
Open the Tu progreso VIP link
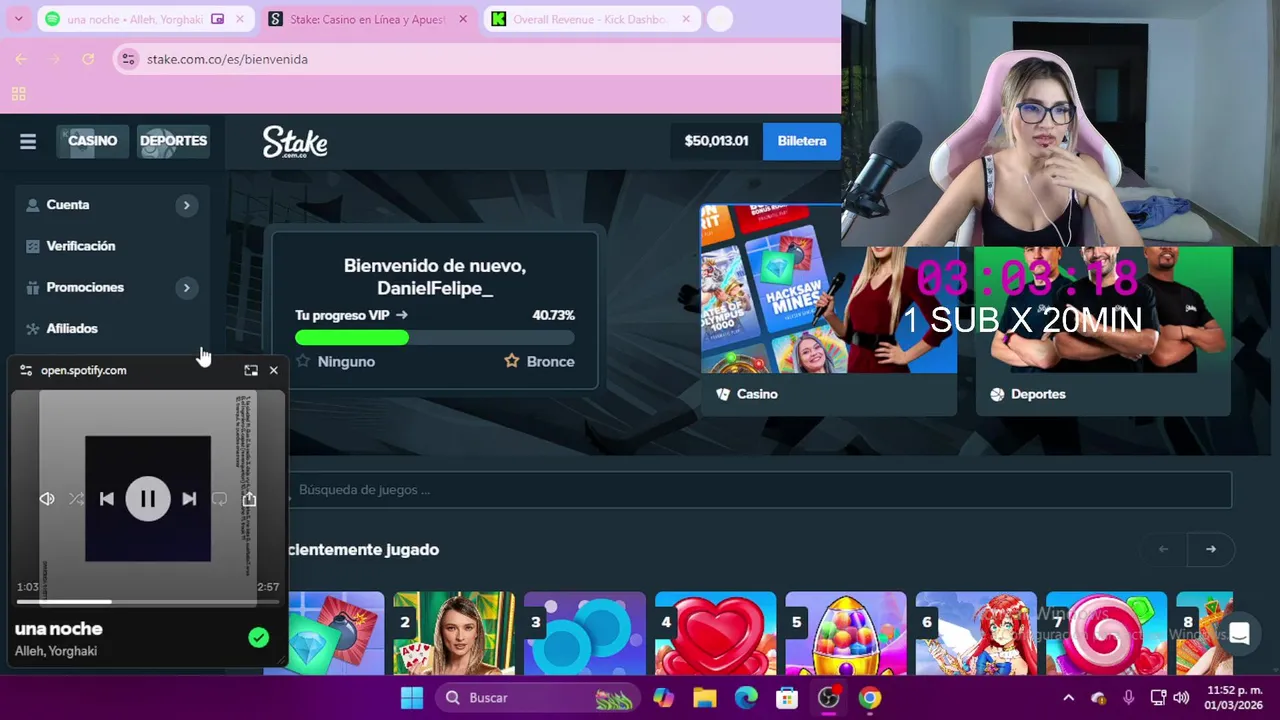[x=351, y=315]
